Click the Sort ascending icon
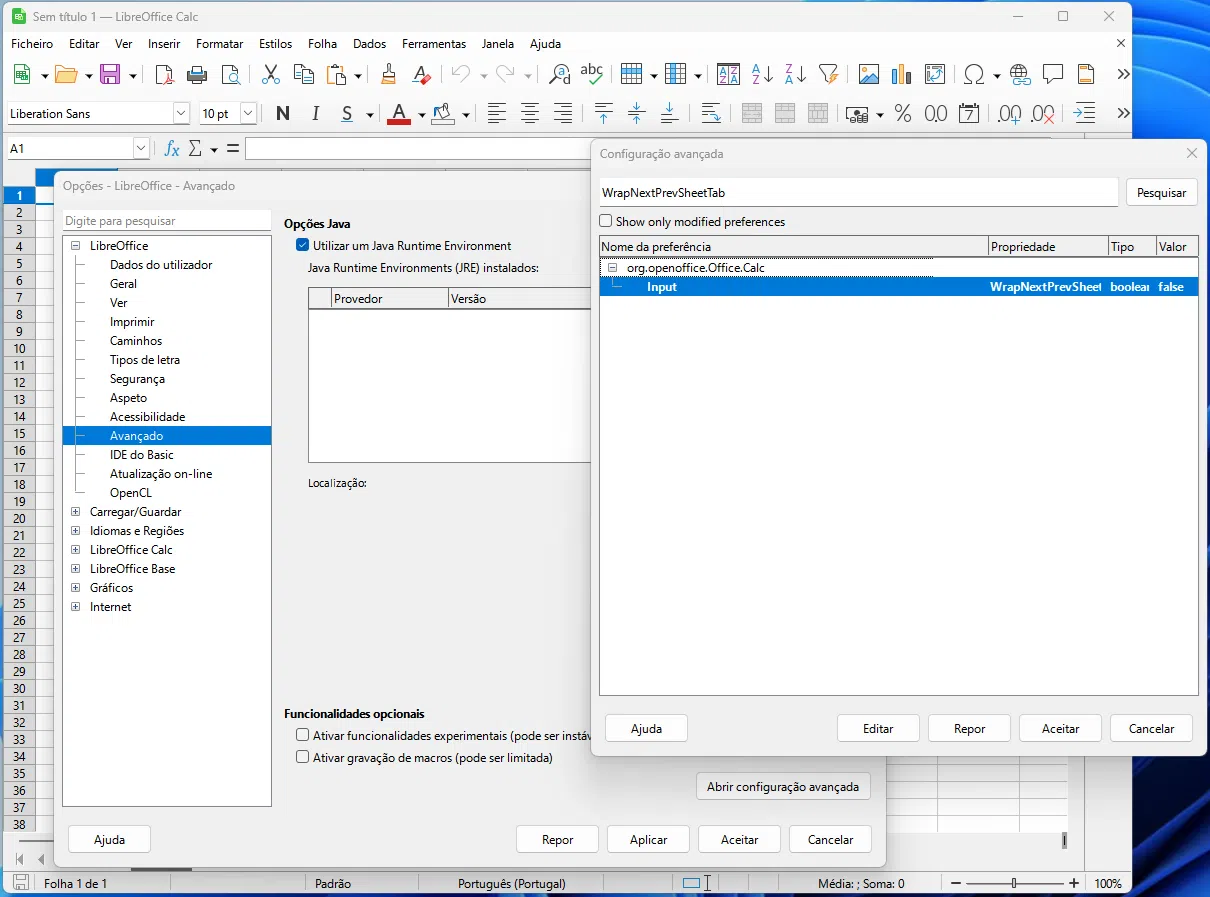 tap(762, 75)
